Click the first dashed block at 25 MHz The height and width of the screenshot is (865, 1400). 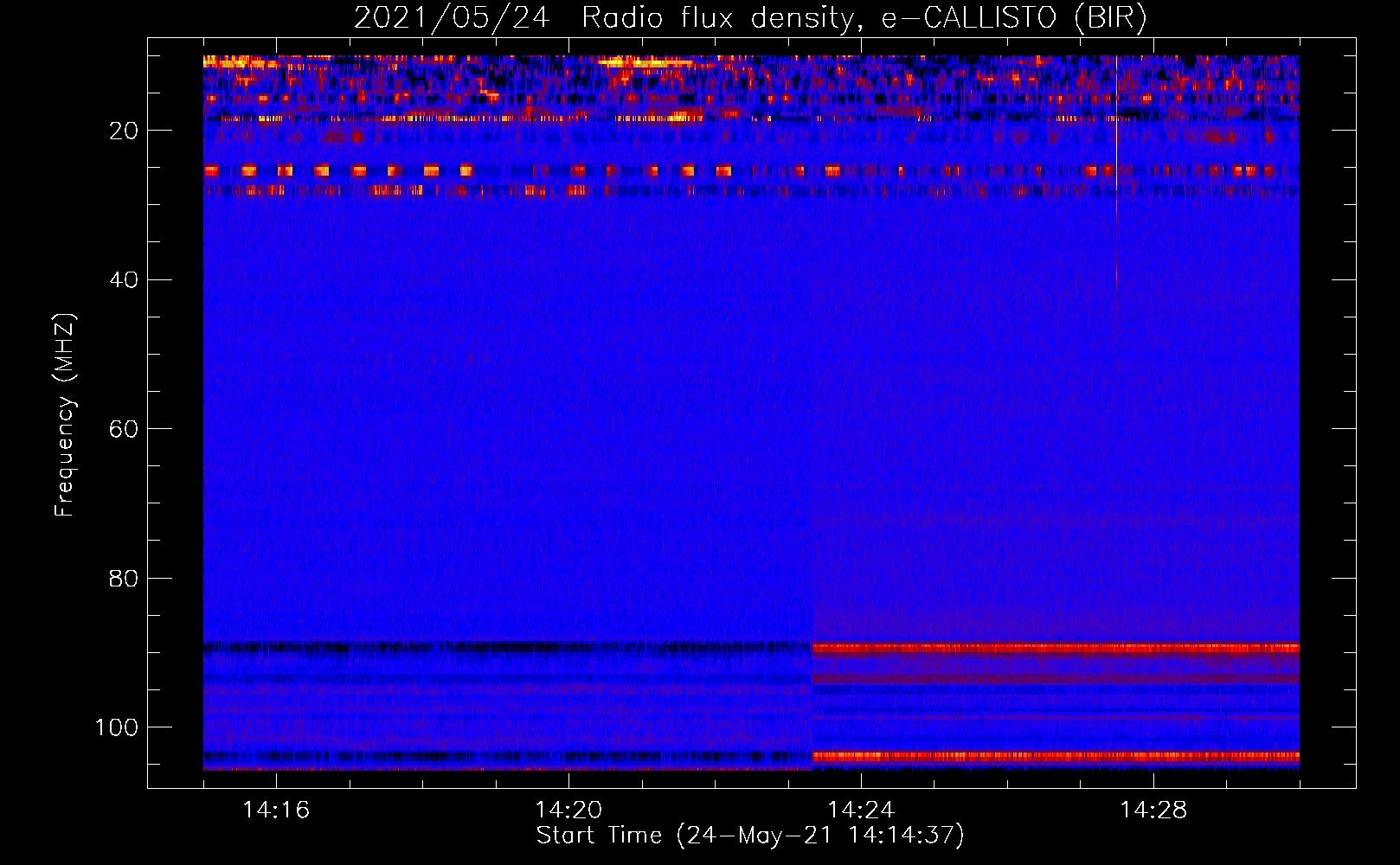pos(212,171)
